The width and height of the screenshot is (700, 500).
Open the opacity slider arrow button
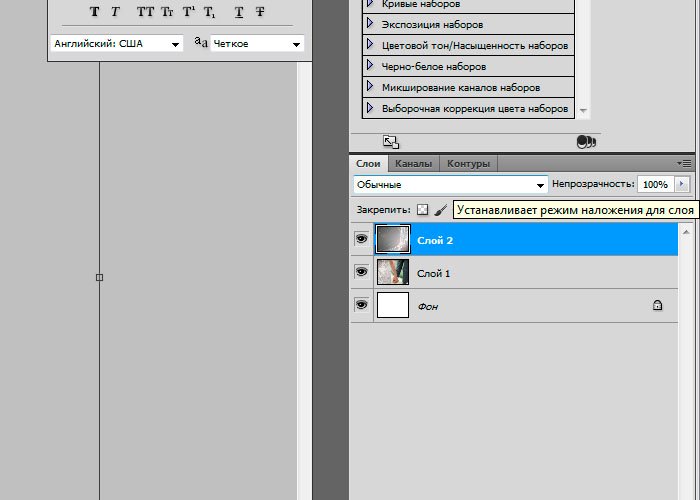point(682,185)
